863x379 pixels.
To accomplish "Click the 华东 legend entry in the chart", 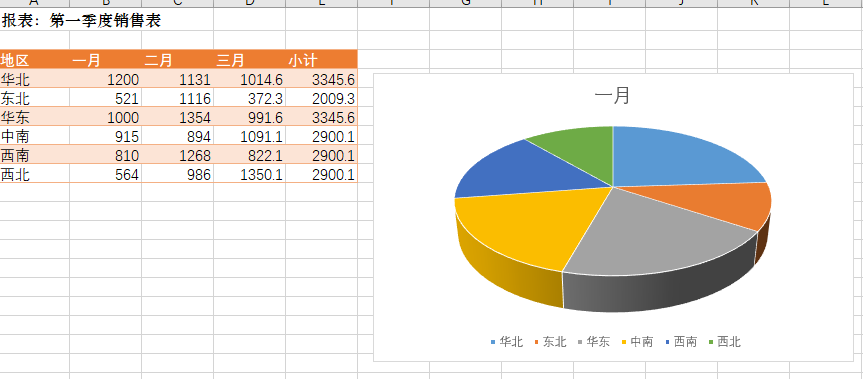I will point(594,342).
